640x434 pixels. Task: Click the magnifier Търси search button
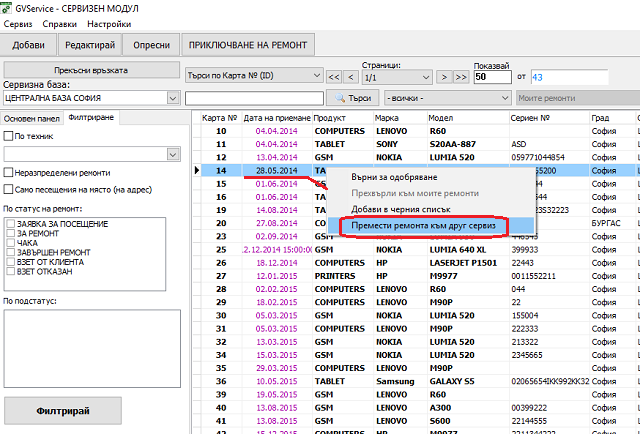tap(353, 98)
